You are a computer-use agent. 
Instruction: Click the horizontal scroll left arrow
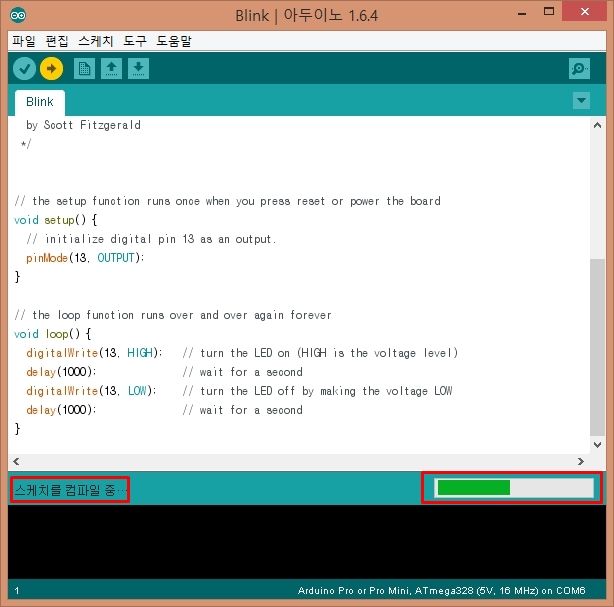16,461
